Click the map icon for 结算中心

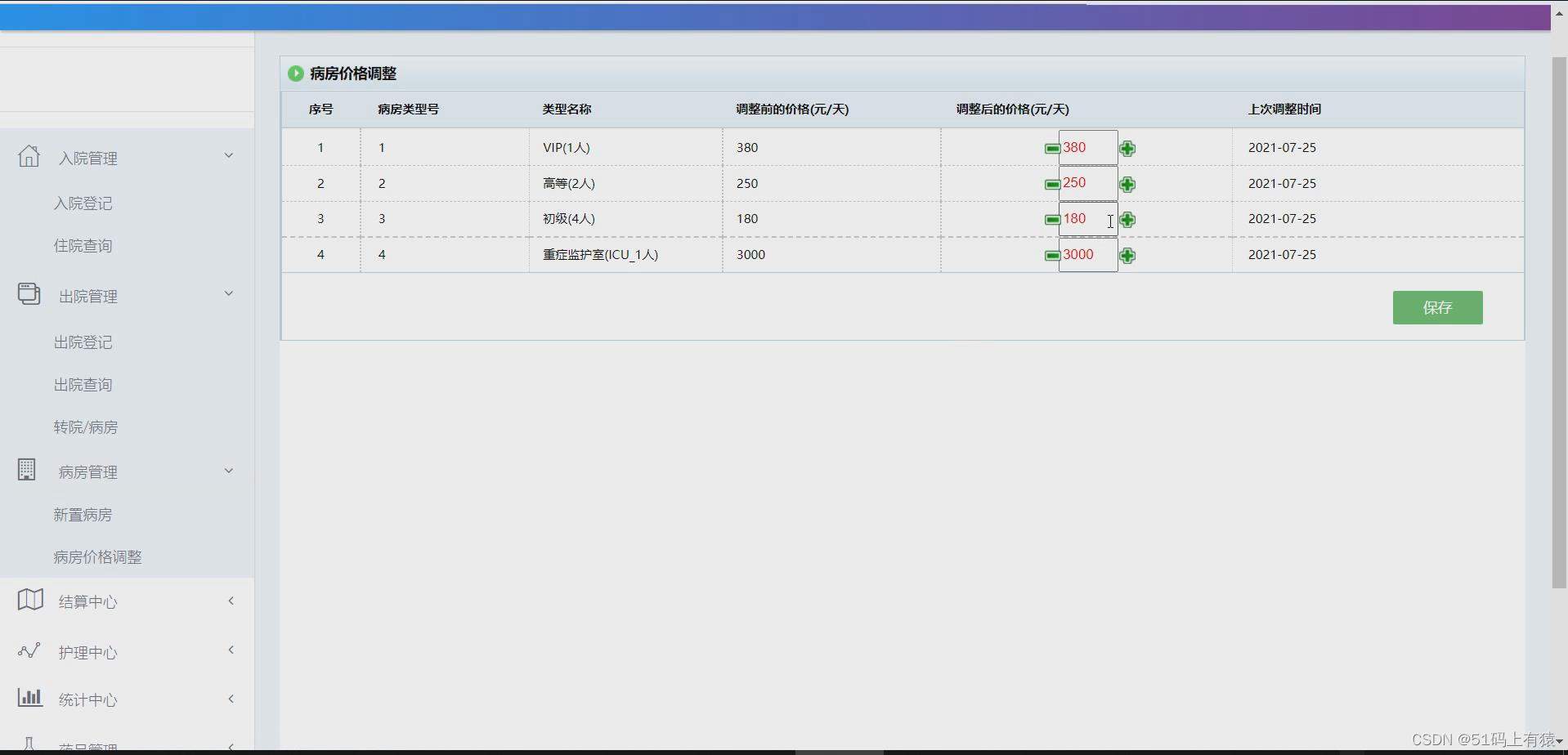point(30,600)
